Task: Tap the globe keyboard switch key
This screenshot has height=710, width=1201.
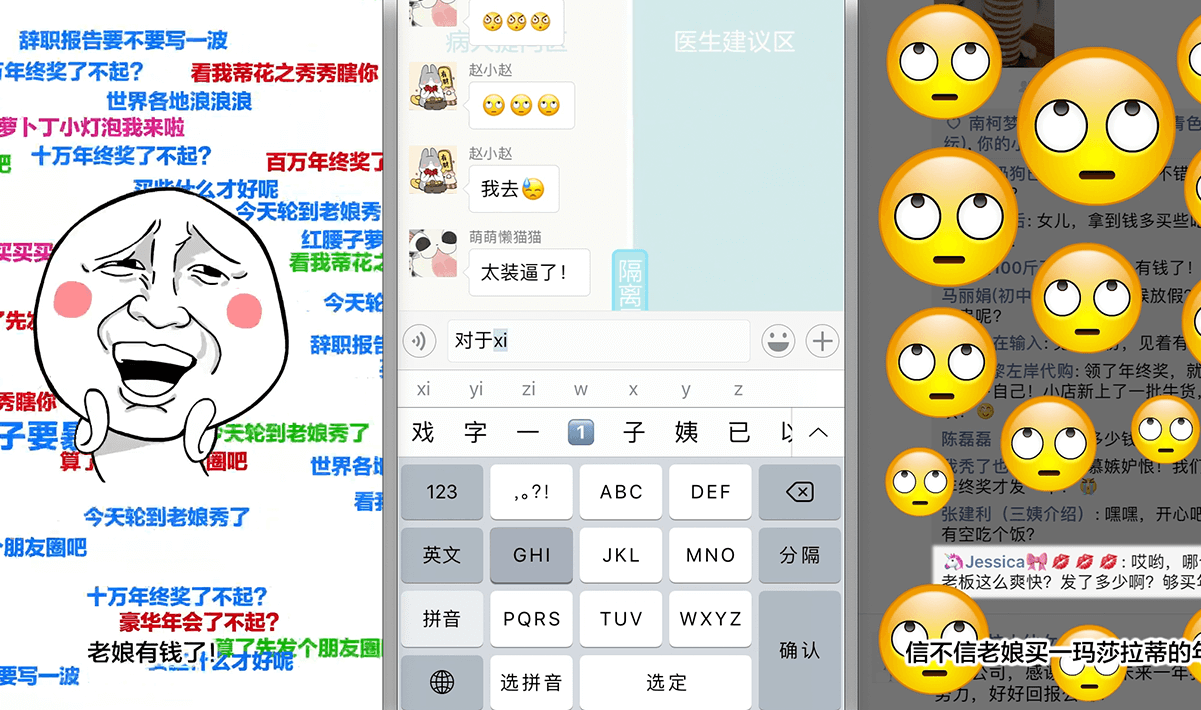Action: [441, 682]
